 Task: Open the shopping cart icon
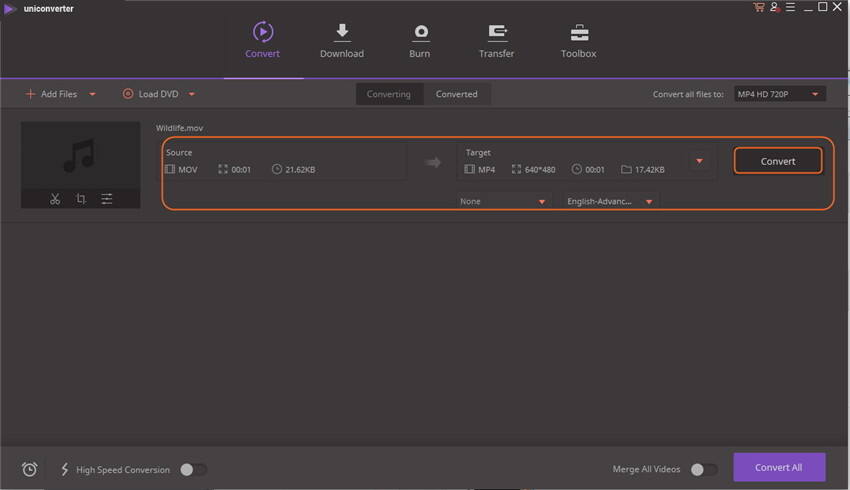pos(758,7)
